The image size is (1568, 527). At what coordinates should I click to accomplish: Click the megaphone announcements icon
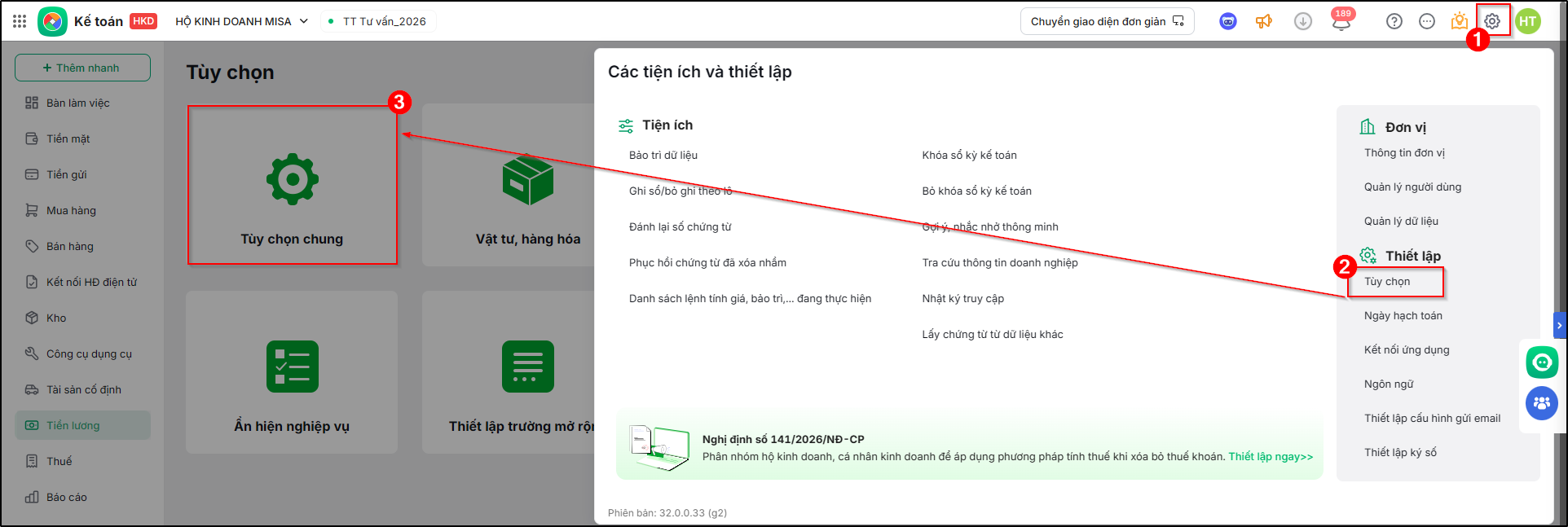point(1264,21)
